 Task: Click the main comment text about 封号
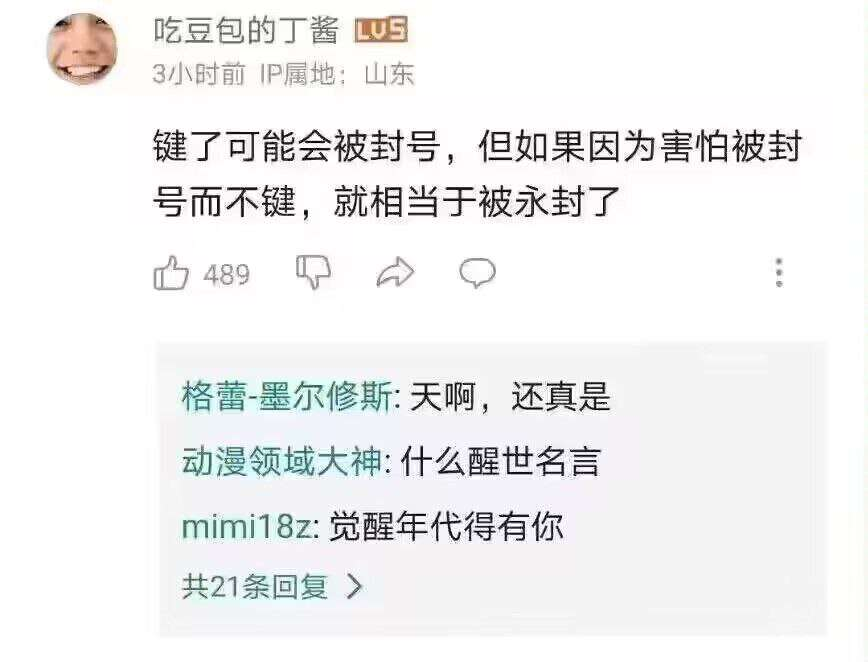pyautogui.click(x=477, y=174)
